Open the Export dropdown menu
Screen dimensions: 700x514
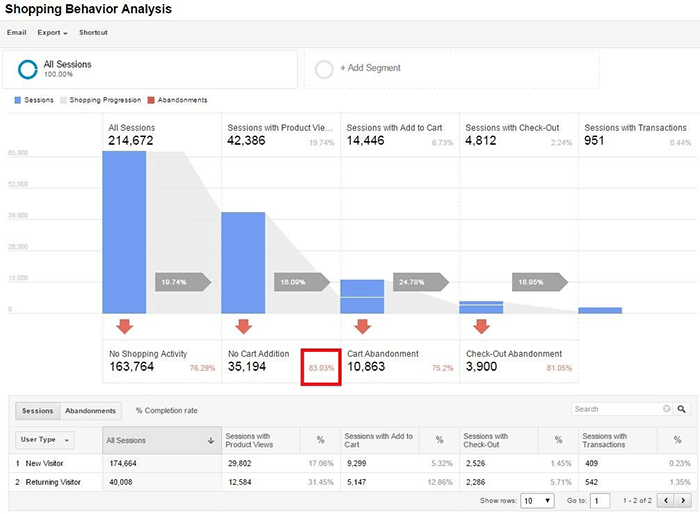click(52, 33)
